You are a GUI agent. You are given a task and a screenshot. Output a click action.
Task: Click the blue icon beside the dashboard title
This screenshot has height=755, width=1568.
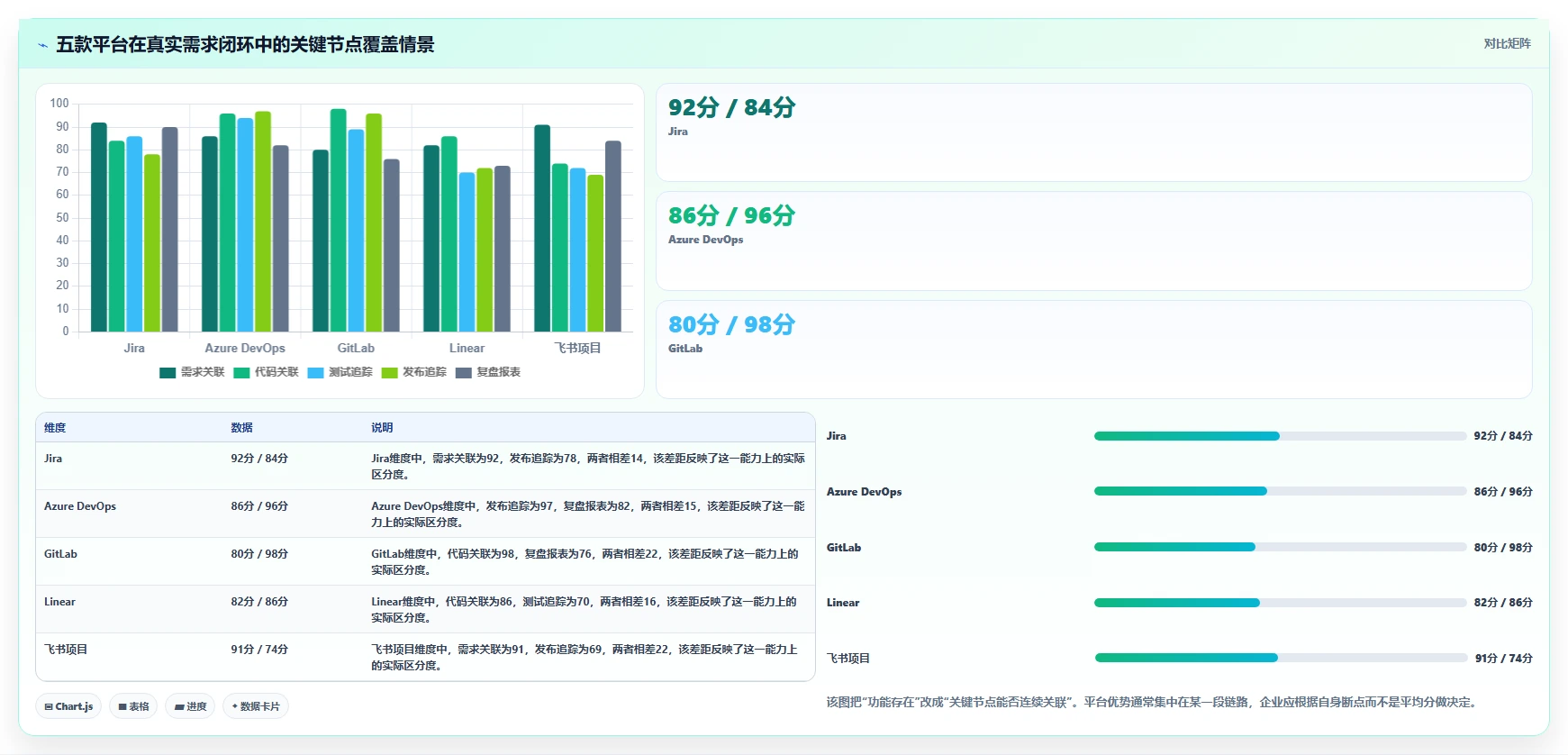coord(42,45)
